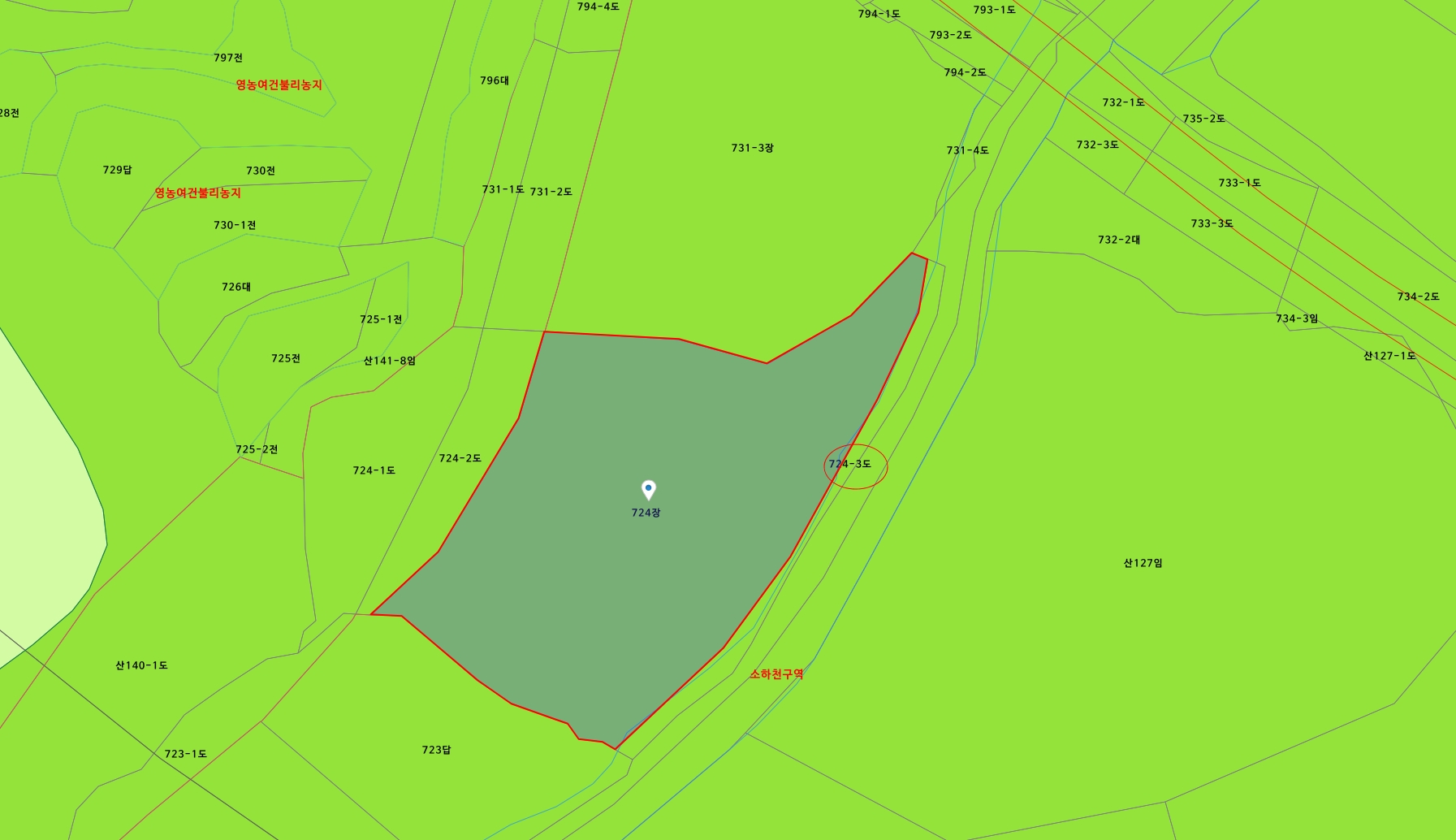Viewport: 1456px width, 840px height.
Task: Click the 산127임 forest parcel label
Action: point(1143,563)
